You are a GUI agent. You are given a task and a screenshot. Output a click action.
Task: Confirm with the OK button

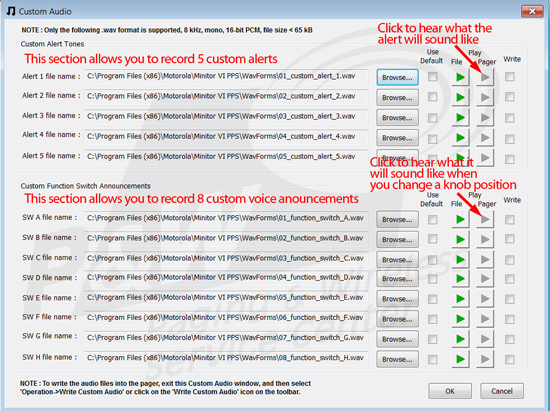coord(450,391)
